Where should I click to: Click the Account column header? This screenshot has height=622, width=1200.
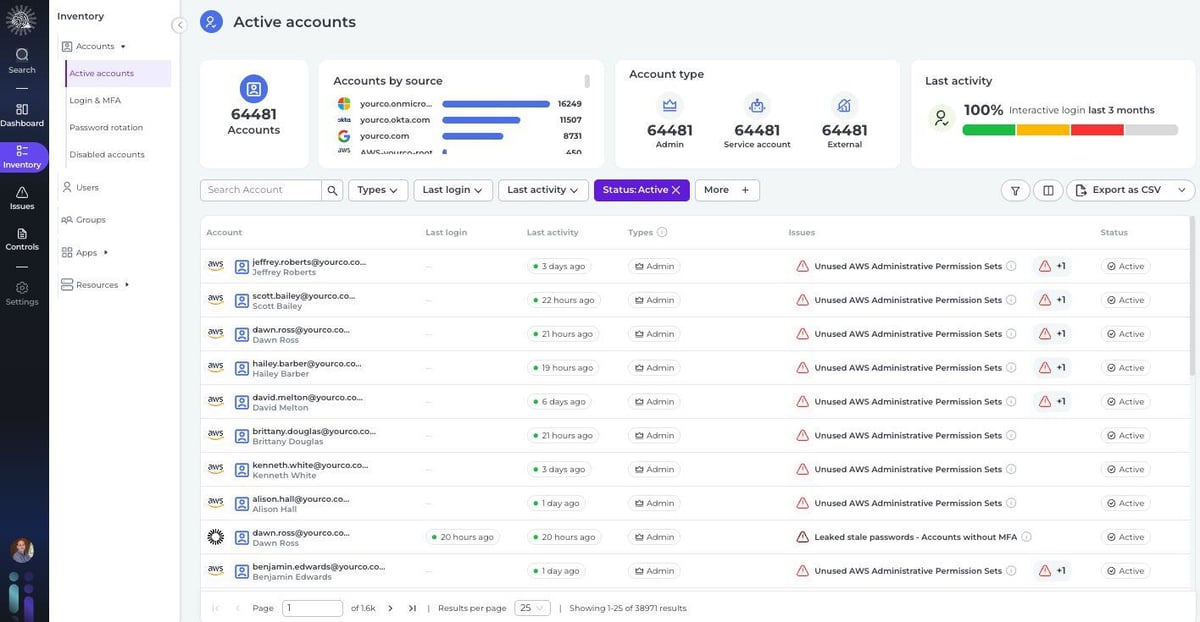(x=224, y=232)
